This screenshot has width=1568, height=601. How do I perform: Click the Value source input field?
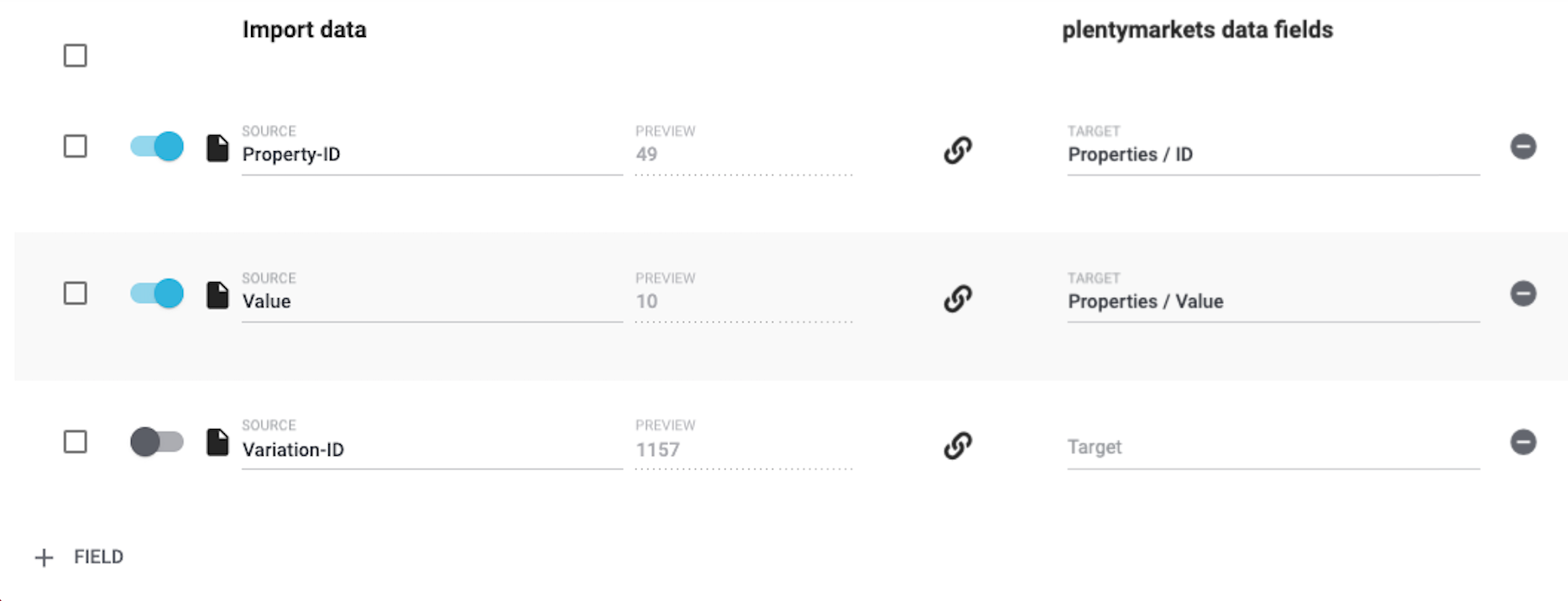coord(431,301)
